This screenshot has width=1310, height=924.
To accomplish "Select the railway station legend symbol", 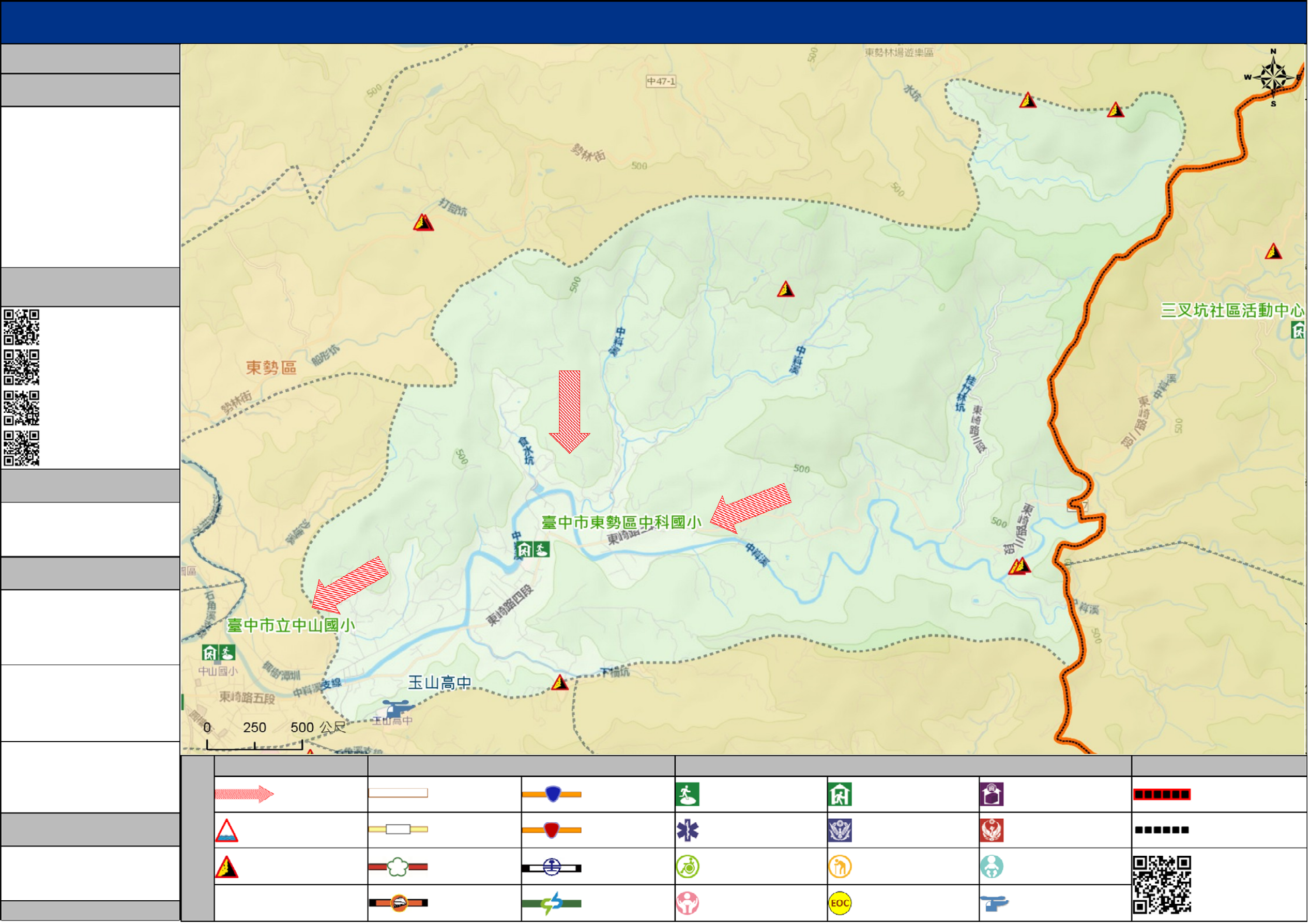I will [552, 868].
